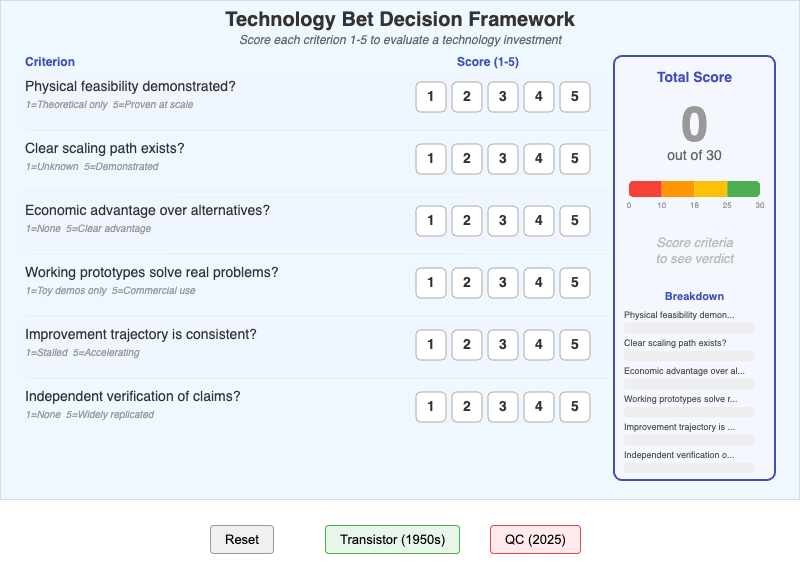Score 3 for clear scaling path exists
Image resolution: width=800 pixels, height=582 pixels.
[503, 159]
